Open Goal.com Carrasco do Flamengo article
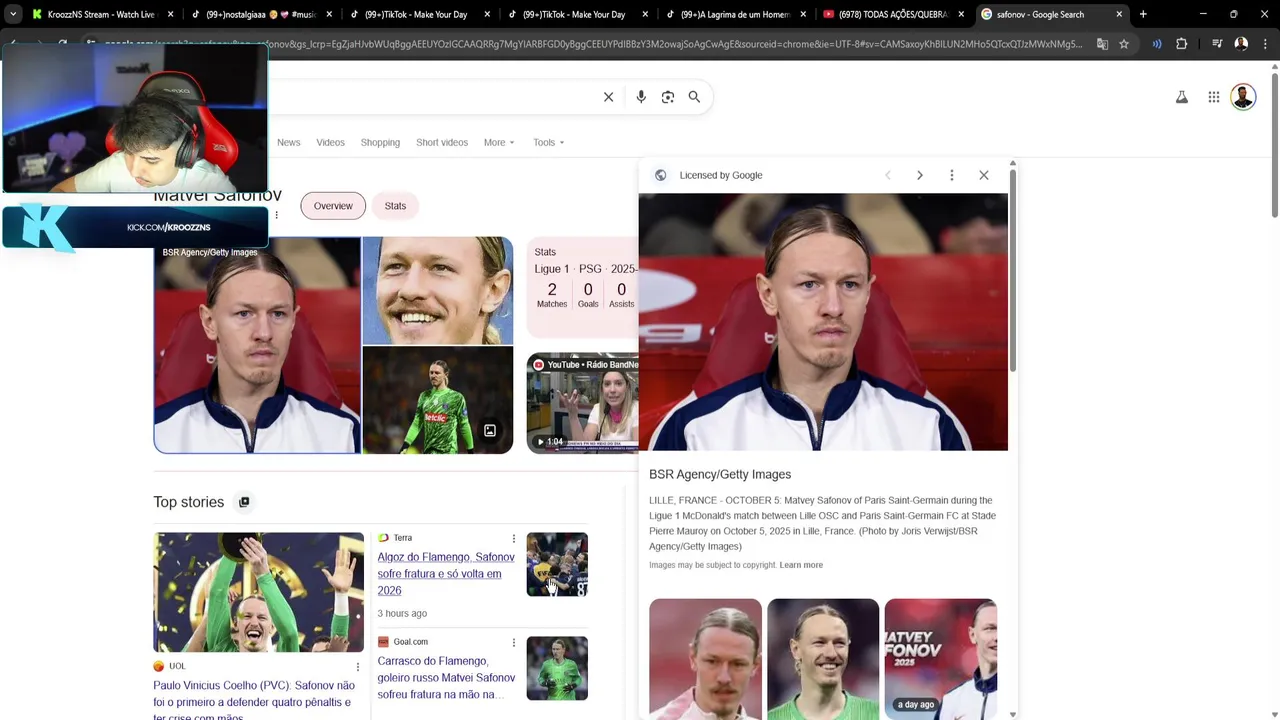1280x720 pixels. [x=446, y=678]
